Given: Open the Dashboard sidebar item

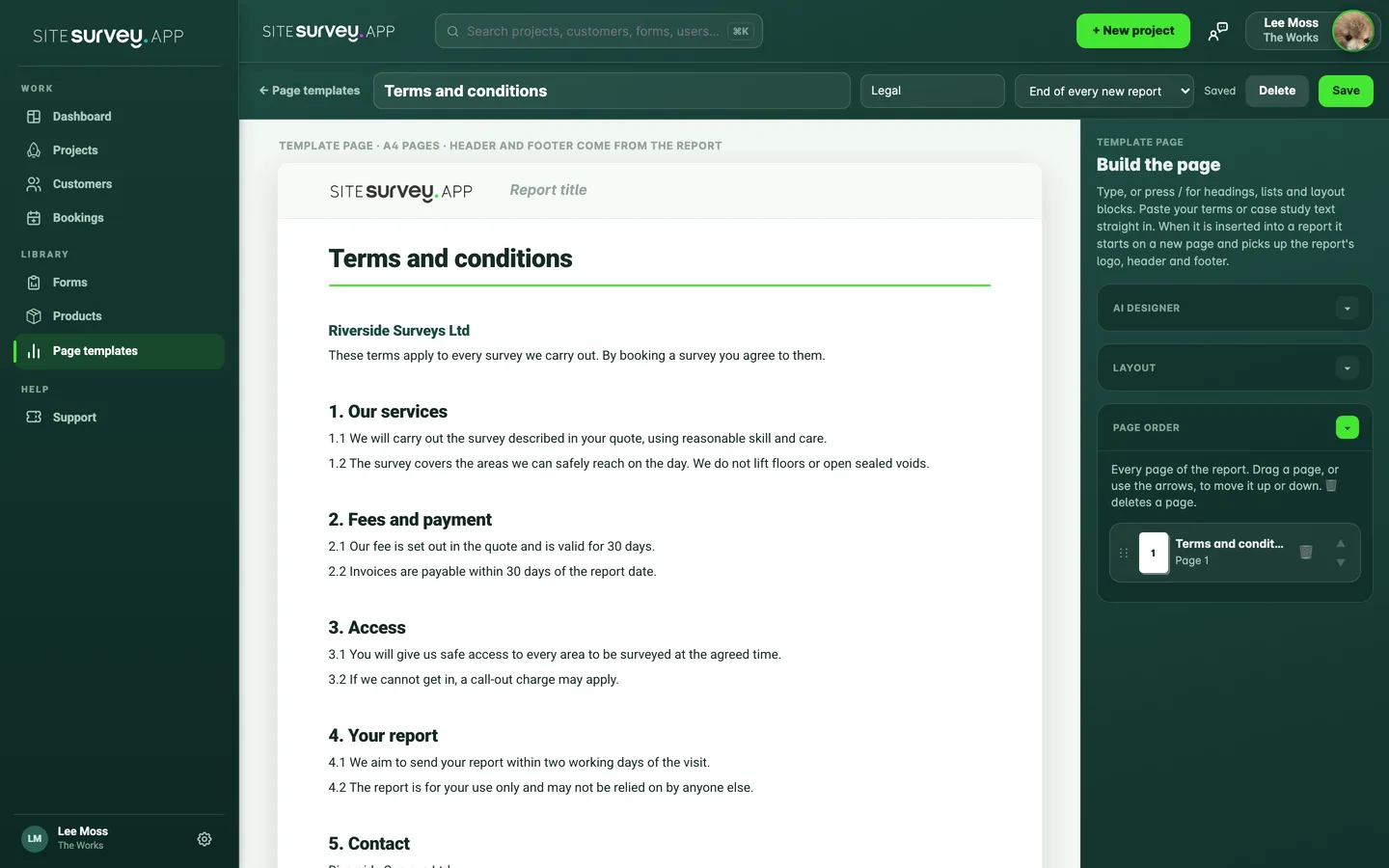Looking at the screenshot, I should [x=120, y=117].
